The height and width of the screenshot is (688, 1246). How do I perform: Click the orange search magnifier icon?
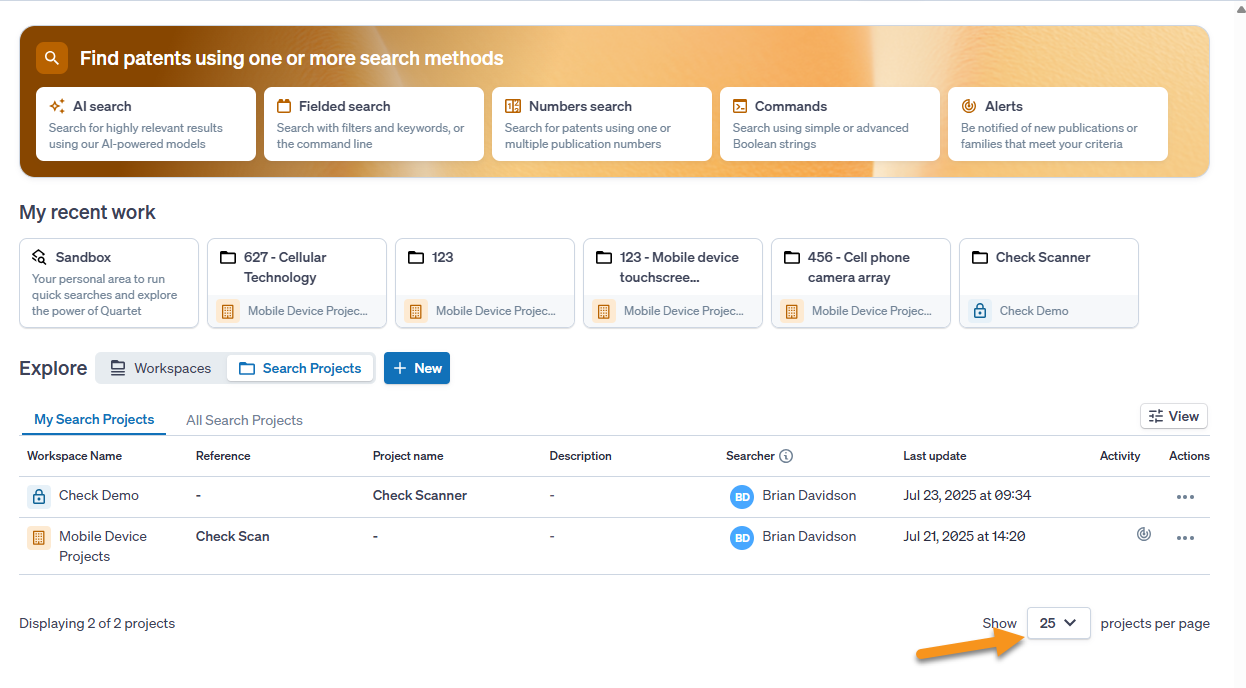52,58
